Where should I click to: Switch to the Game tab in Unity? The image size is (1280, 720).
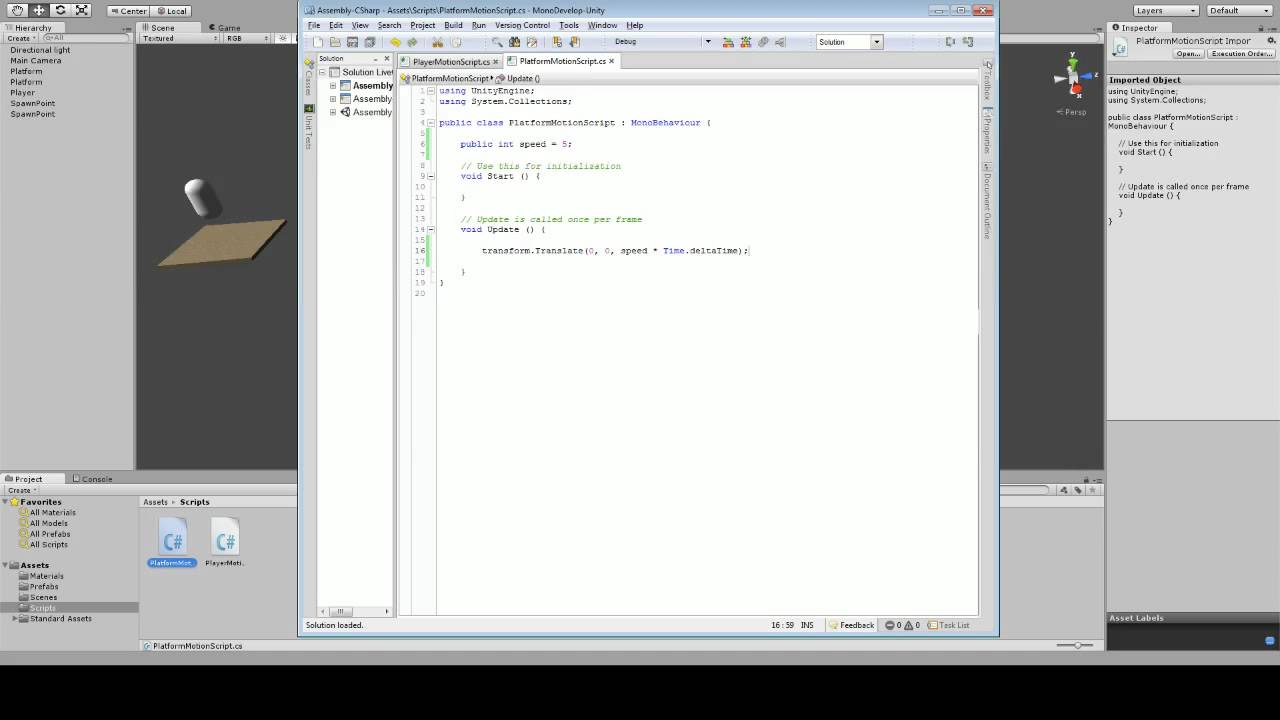[224, 28]
